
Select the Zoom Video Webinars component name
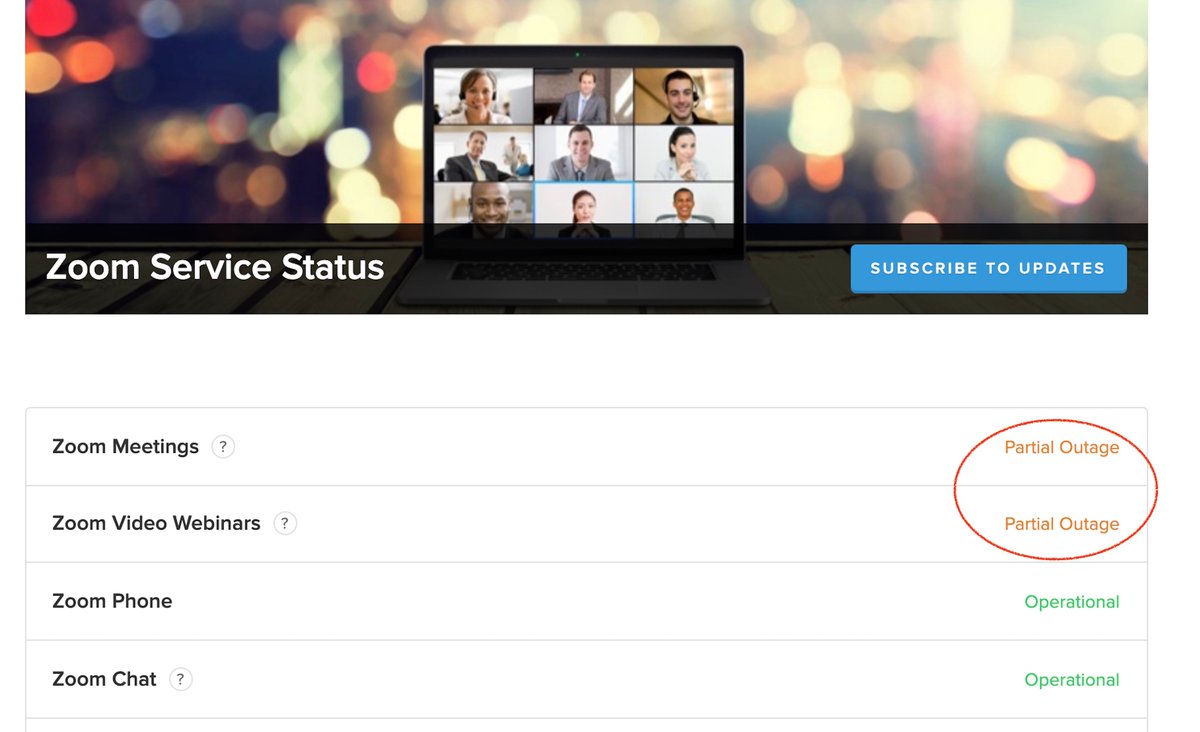tap(156, 523)
